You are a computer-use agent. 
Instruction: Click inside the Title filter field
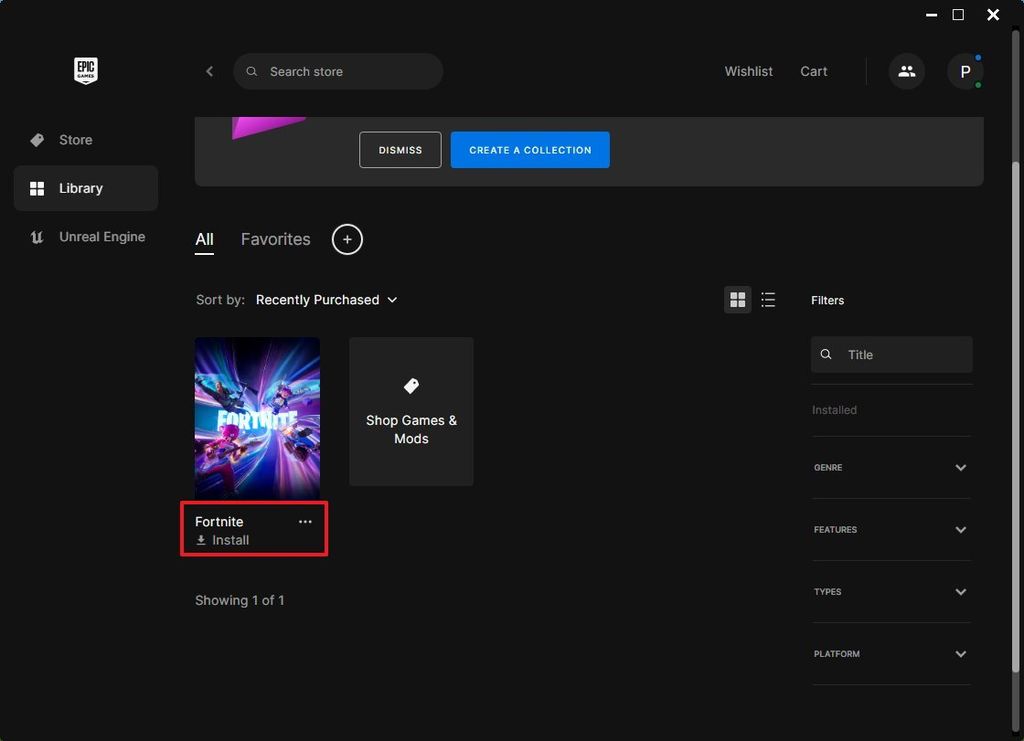tap(891, 354)
